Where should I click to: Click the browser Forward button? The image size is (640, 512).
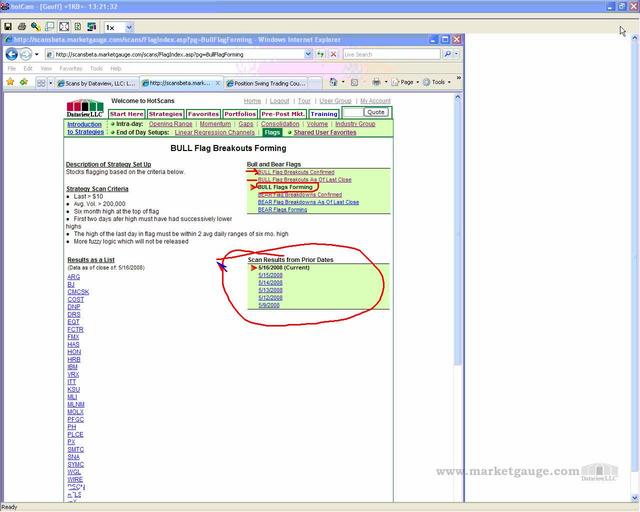[26, 54]
